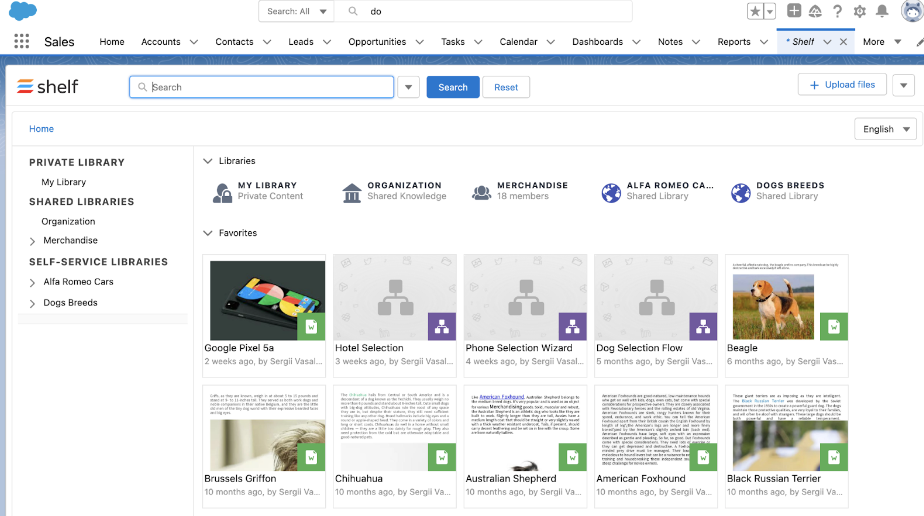The height and width of the screenshot is (516, 924).
Task: Click the Salesforce cloud logo
Action: [23, 11]
